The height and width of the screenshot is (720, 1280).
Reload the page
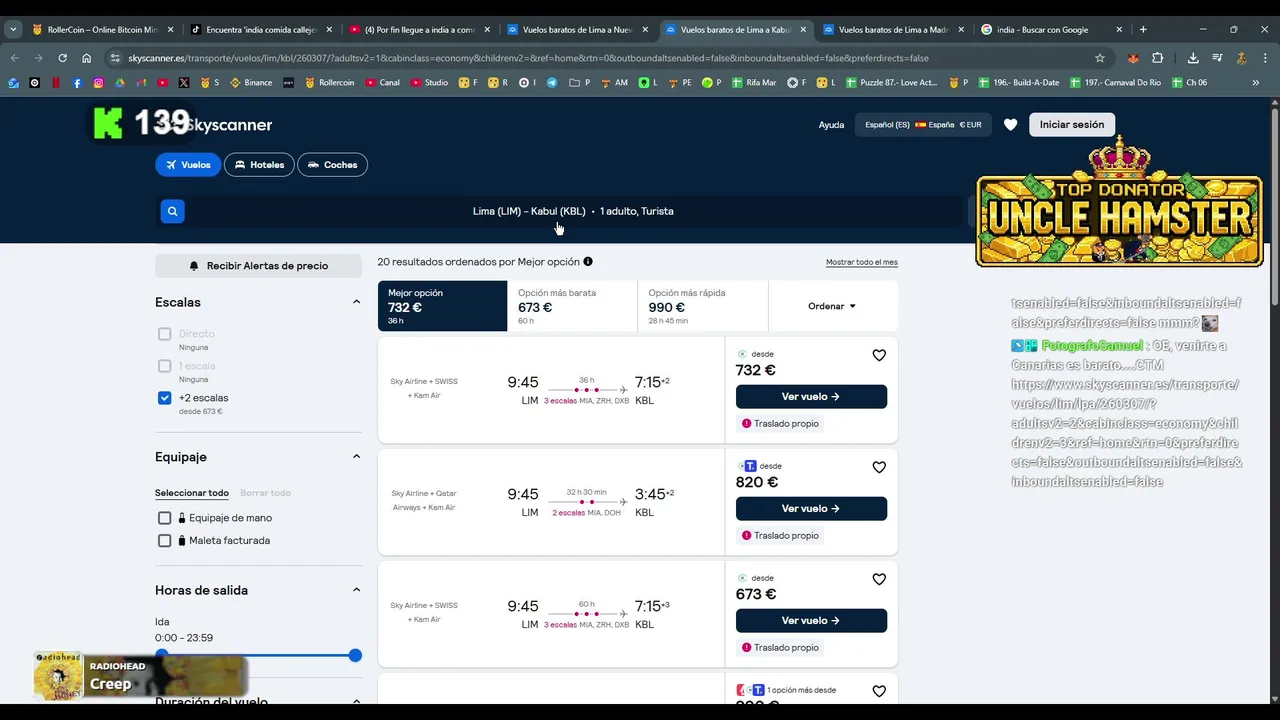tap(62, 58)
